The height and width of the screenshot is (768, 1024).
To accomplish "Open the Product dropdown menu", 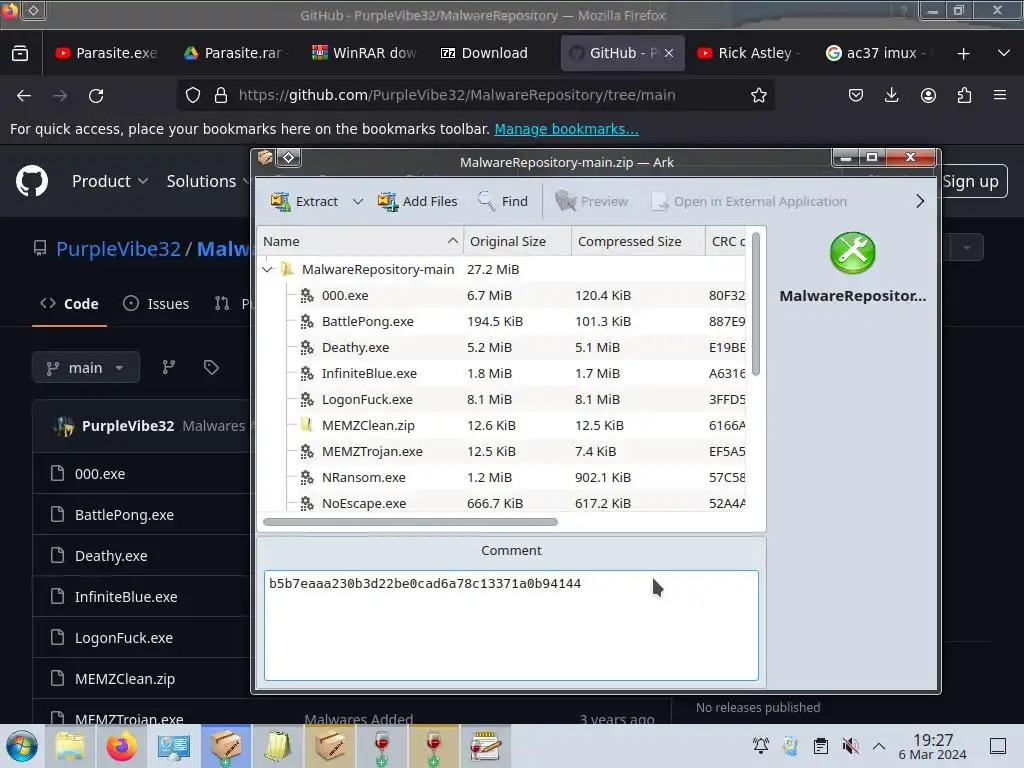I will coord(110,181).
